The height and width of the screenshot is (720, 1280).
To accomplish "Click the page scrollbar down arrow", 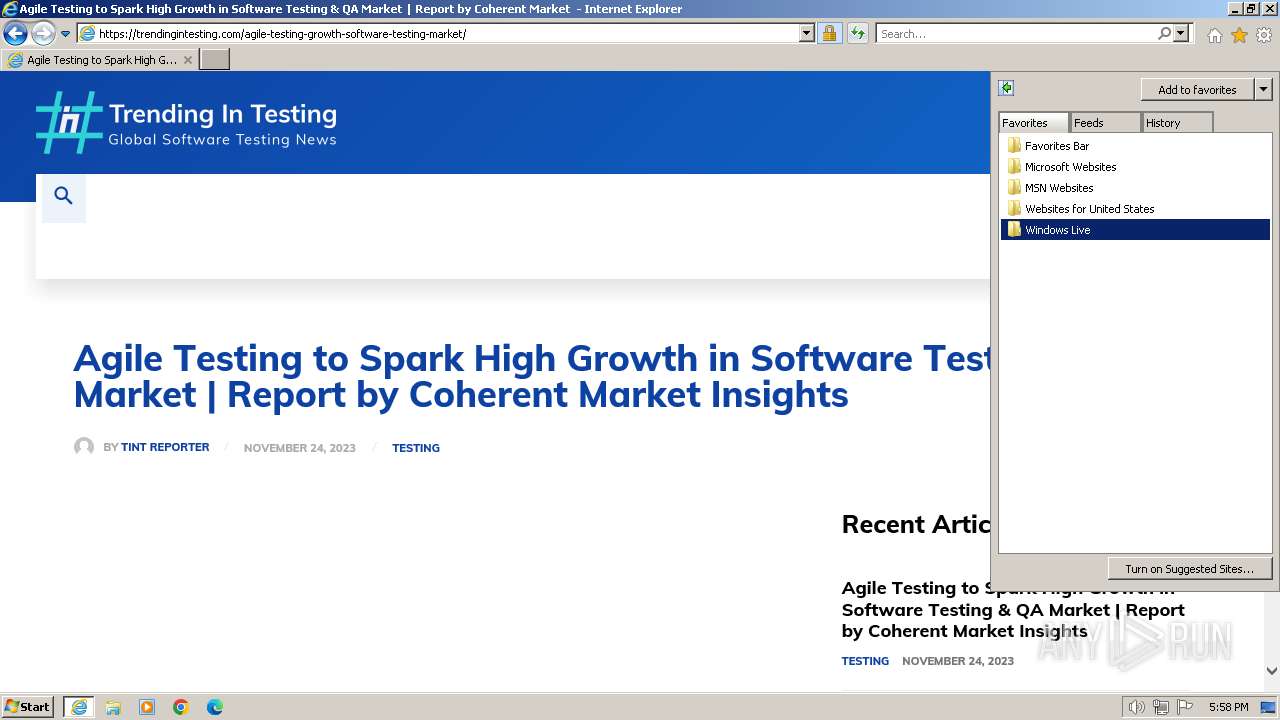I will click(x=1272, y=672).
